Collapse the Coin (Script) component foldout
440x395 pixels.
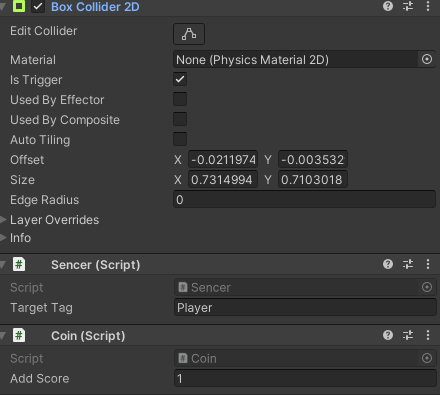point(3,336)
